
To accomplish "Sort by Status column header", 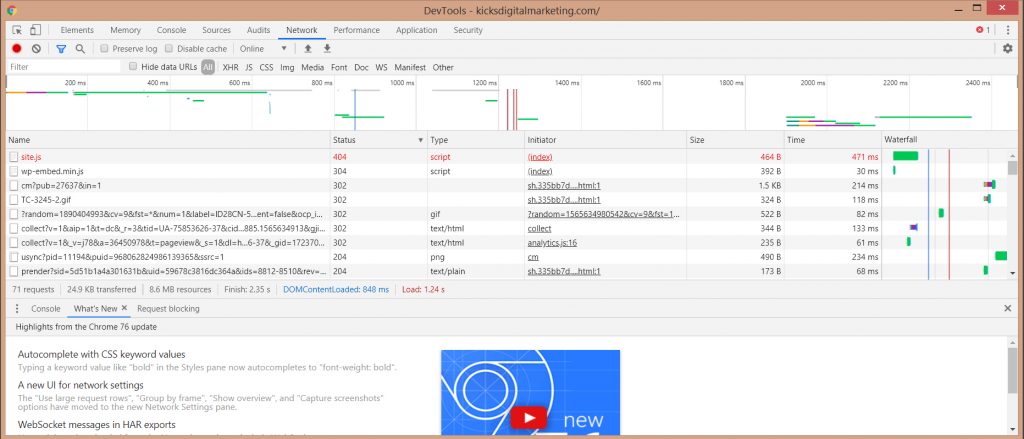I will 378,140.
